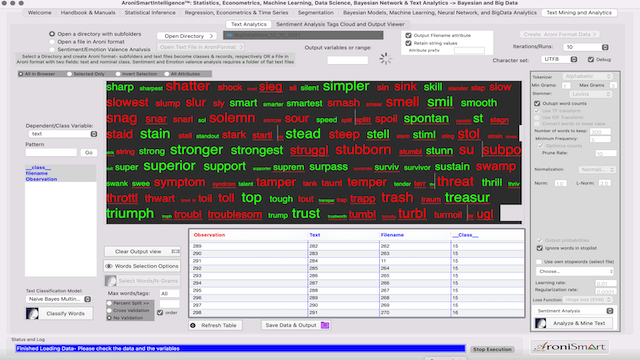Select the No Validation radio option
Image resolution: width=640 pixels, height=360 pixels.
[x=109, y=318]
